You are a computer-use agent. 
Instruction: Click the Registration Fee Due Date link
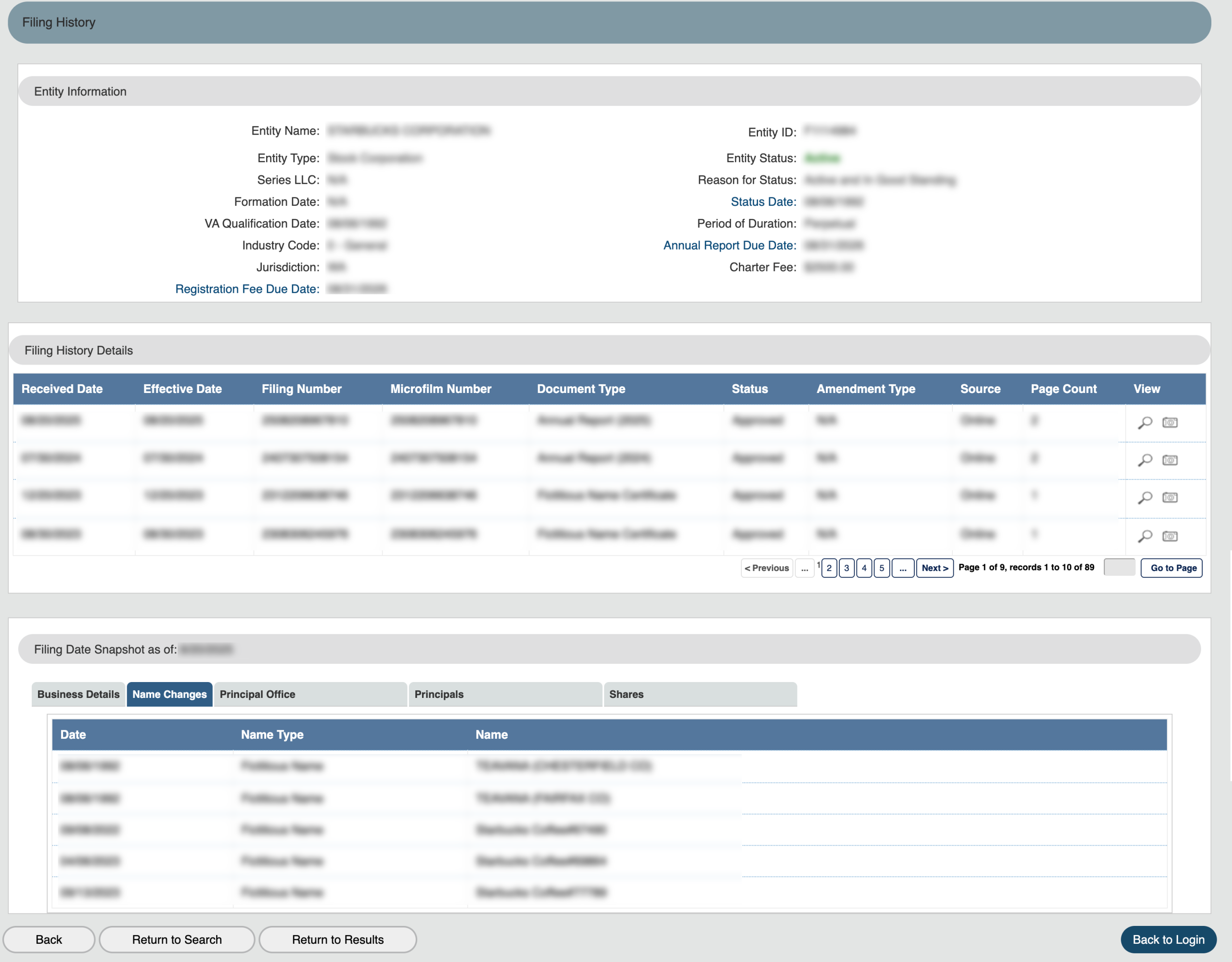[x=247, y=289]
